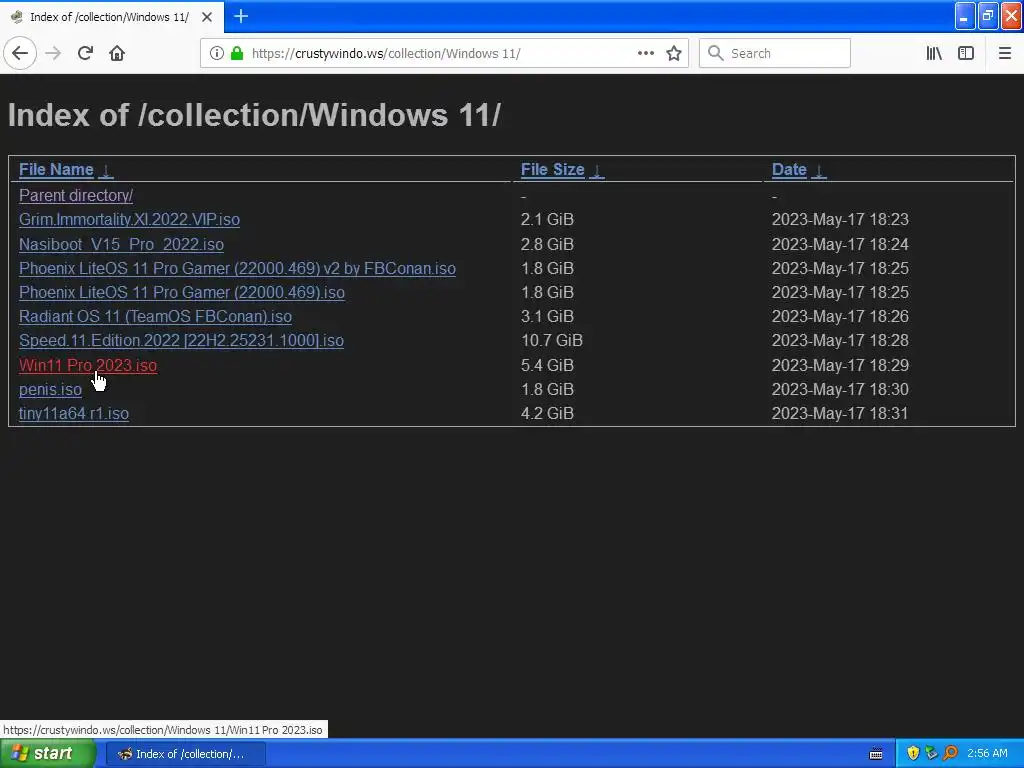Select the 5.4 GiB file size cell
Viewport: 1024px width, 768px height.
click(x=547, y=365)
